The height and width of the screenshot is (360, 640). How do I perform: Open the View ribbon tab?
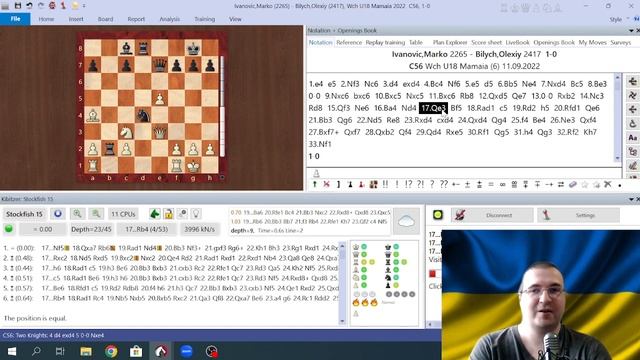pos(235,19)
